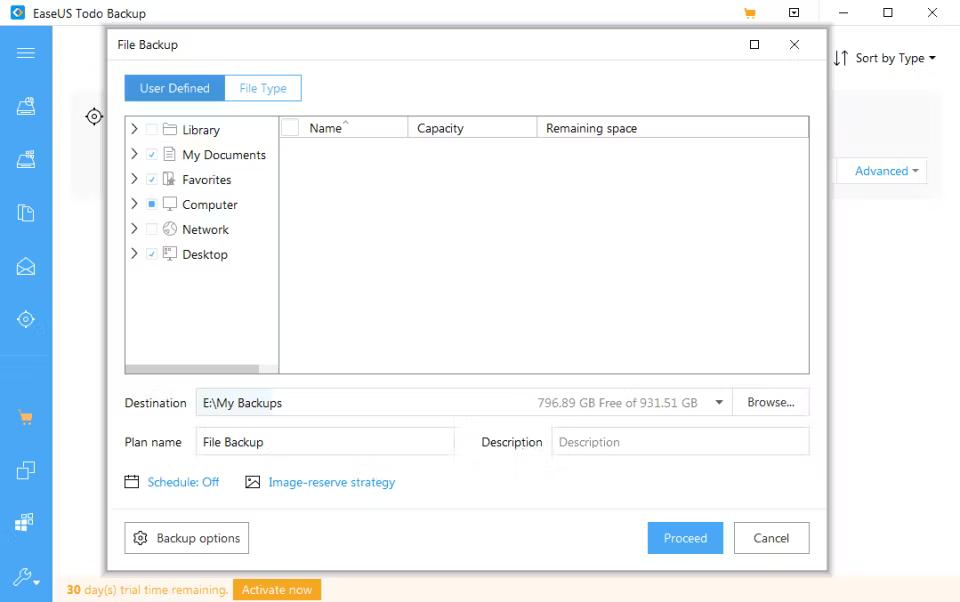Open the Schedule: Off link
Screen dimensions: 960x602
(x=183, y=482)
